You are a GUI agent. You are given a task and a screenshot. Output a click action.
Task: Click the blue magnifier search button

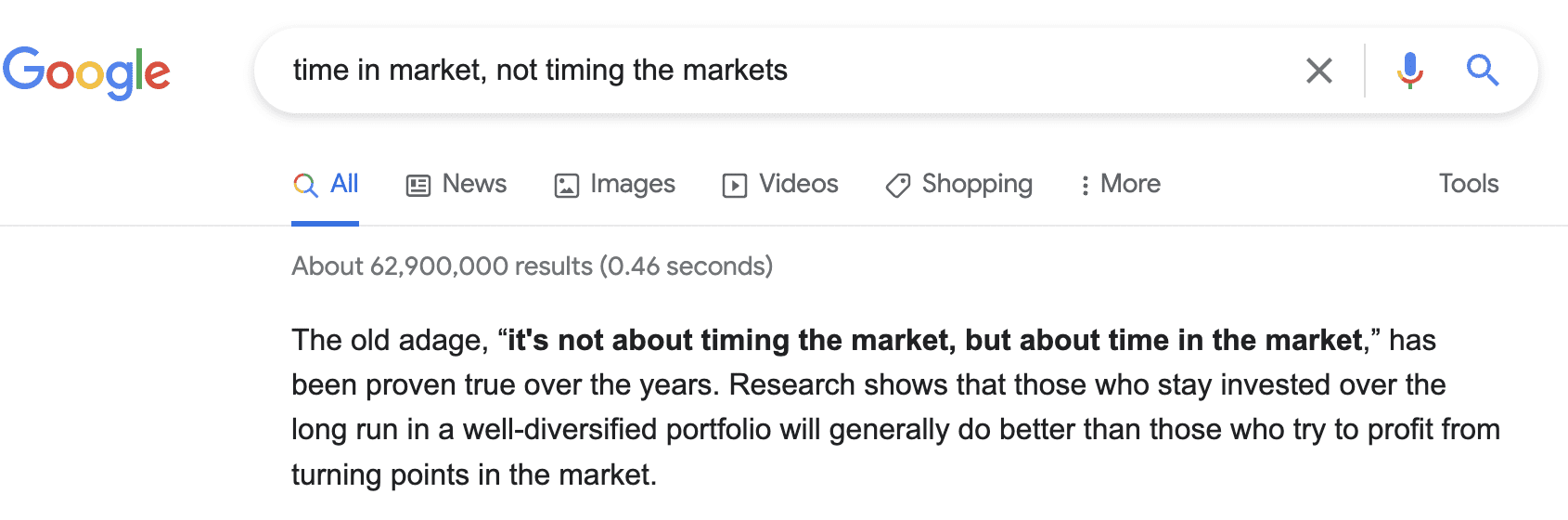pos(1482,71)
